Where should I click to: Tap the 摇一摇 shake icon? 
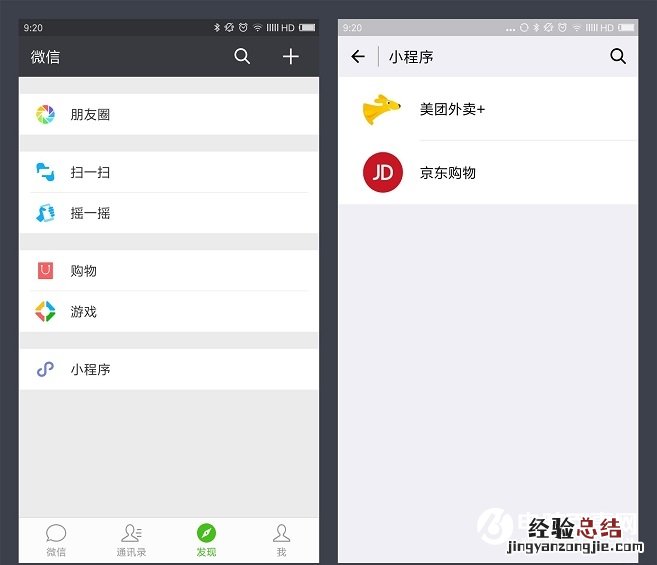45,213
